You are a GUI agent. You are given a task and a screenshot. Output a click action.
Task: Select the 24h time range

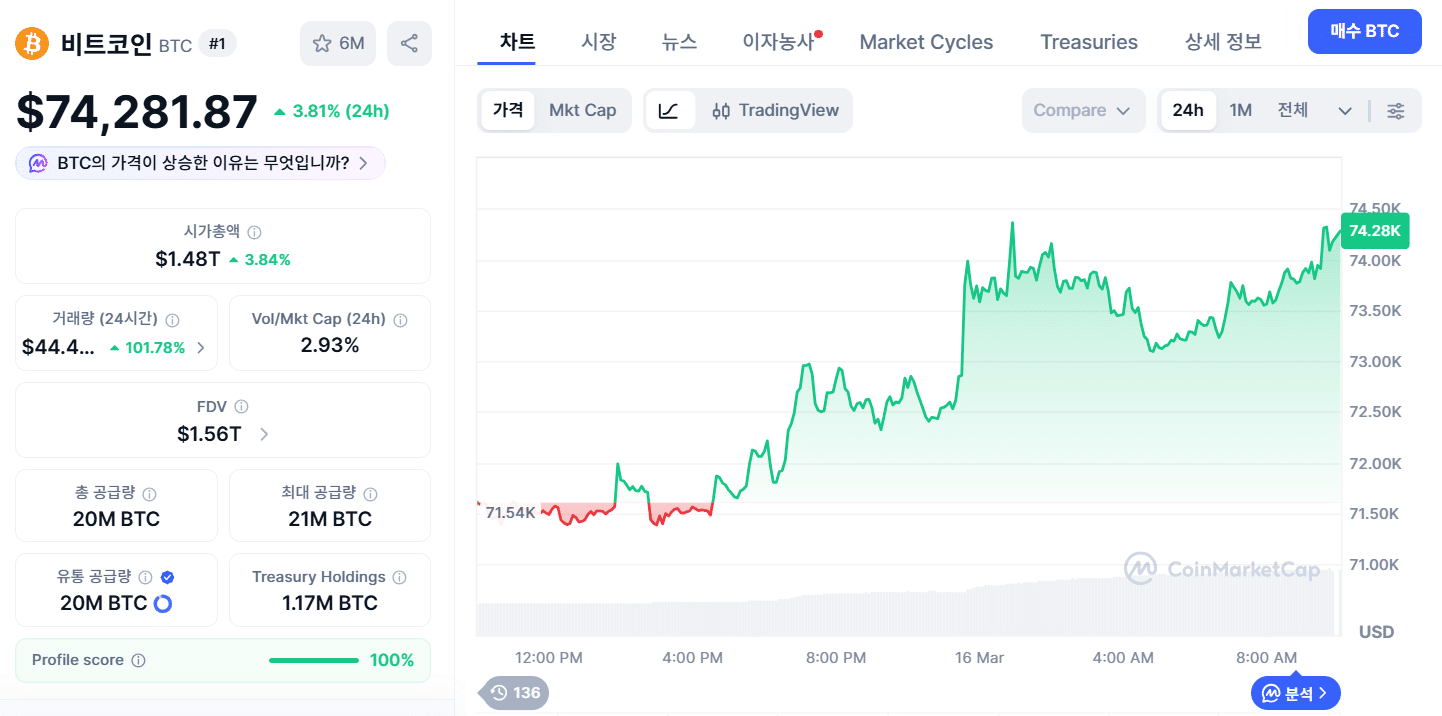[x=1187, y=110]
